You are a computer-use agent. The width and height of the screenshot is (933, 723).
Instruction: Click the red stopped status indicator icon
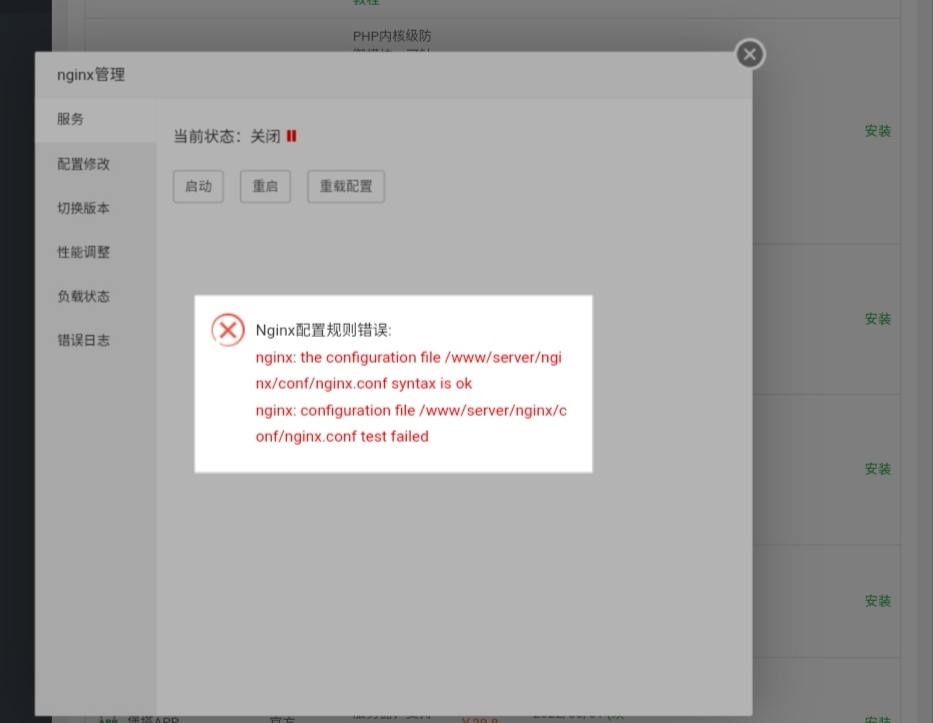[292, 136]
